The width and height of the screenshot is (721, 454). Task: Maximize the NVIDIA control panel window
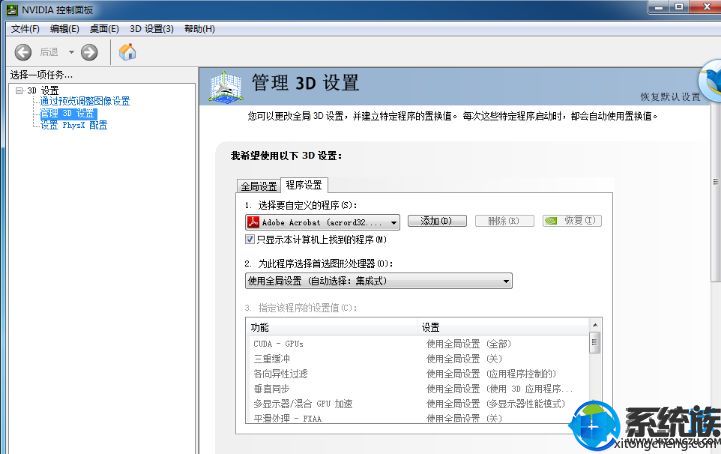point(680,7)
